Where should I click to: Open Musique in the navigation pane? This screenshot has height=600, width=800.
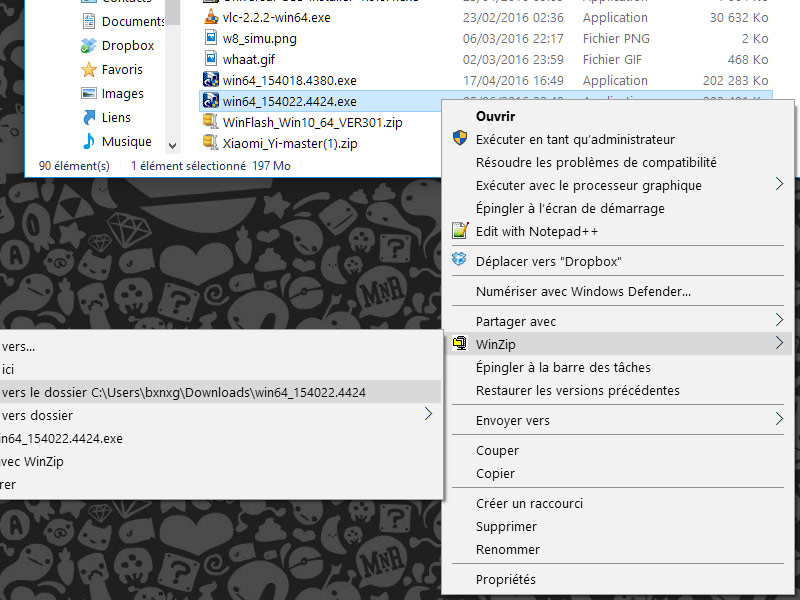pos(127,141)
